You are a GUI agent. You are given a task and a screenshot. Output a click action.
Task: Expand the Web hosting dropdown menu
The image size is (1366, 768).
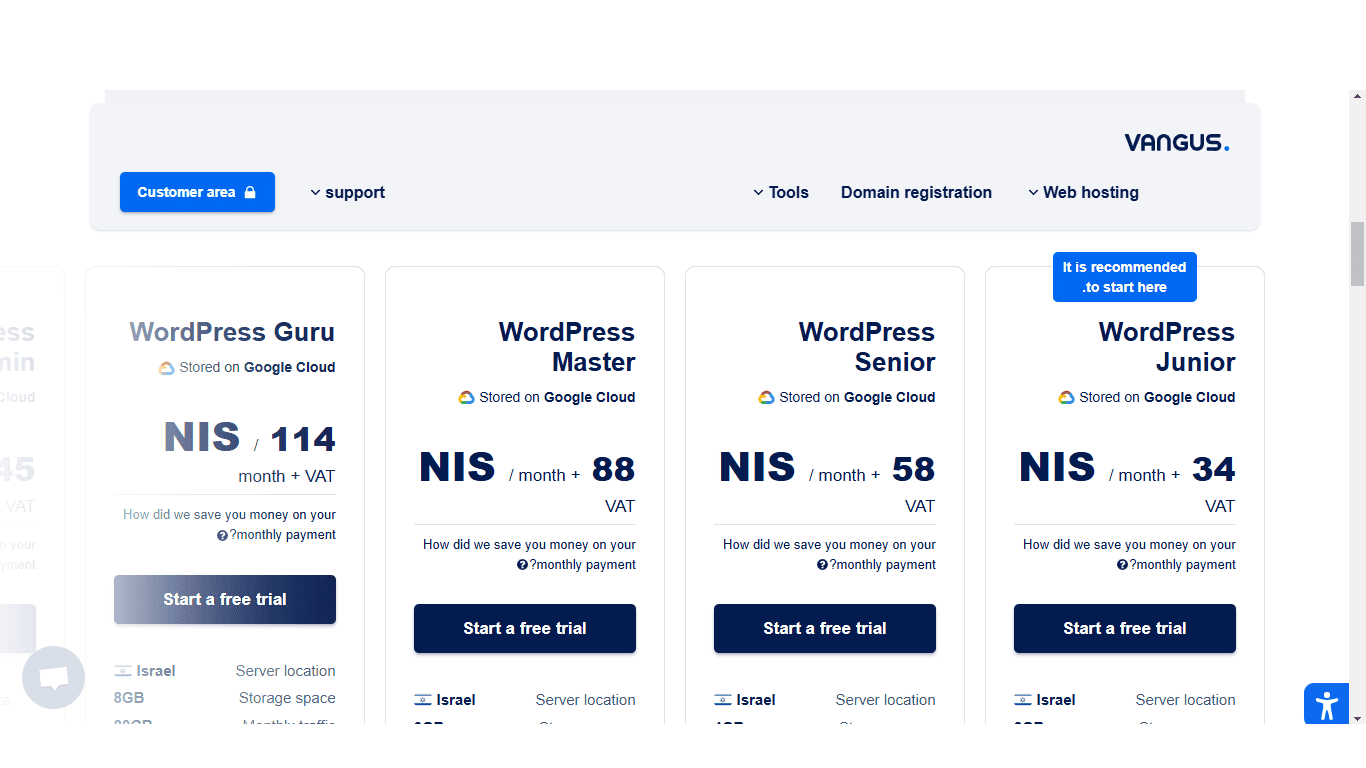(x=1083, y=192)
